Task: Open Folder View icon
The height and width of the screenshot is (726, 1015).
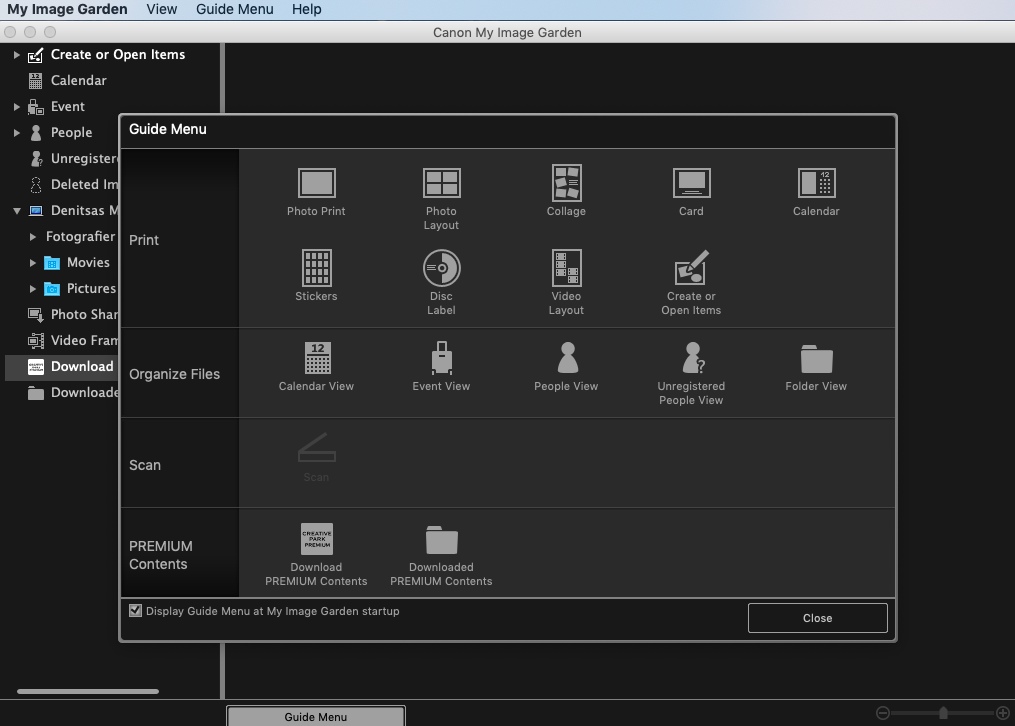Action: pyautogui.click(x=816, y=359)
